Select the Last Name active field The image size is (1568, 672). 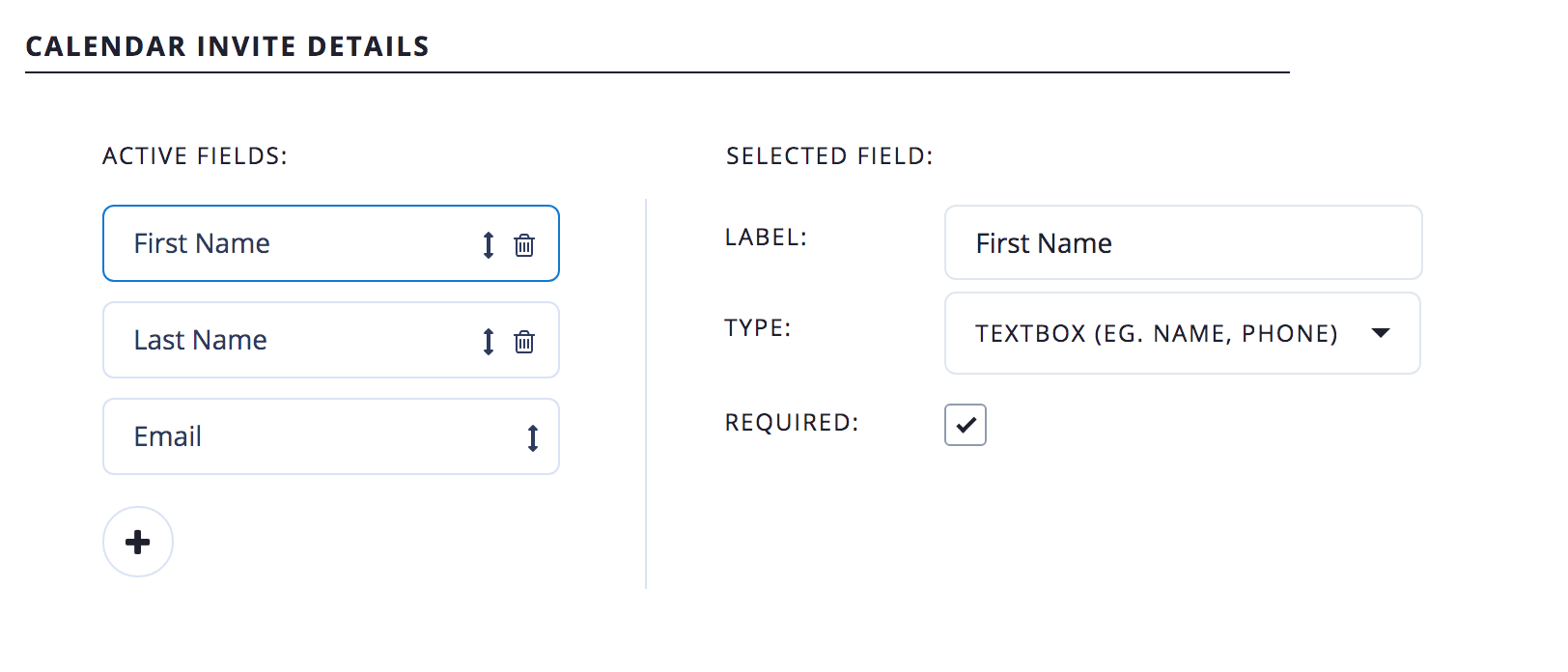(x=290, y=340)
